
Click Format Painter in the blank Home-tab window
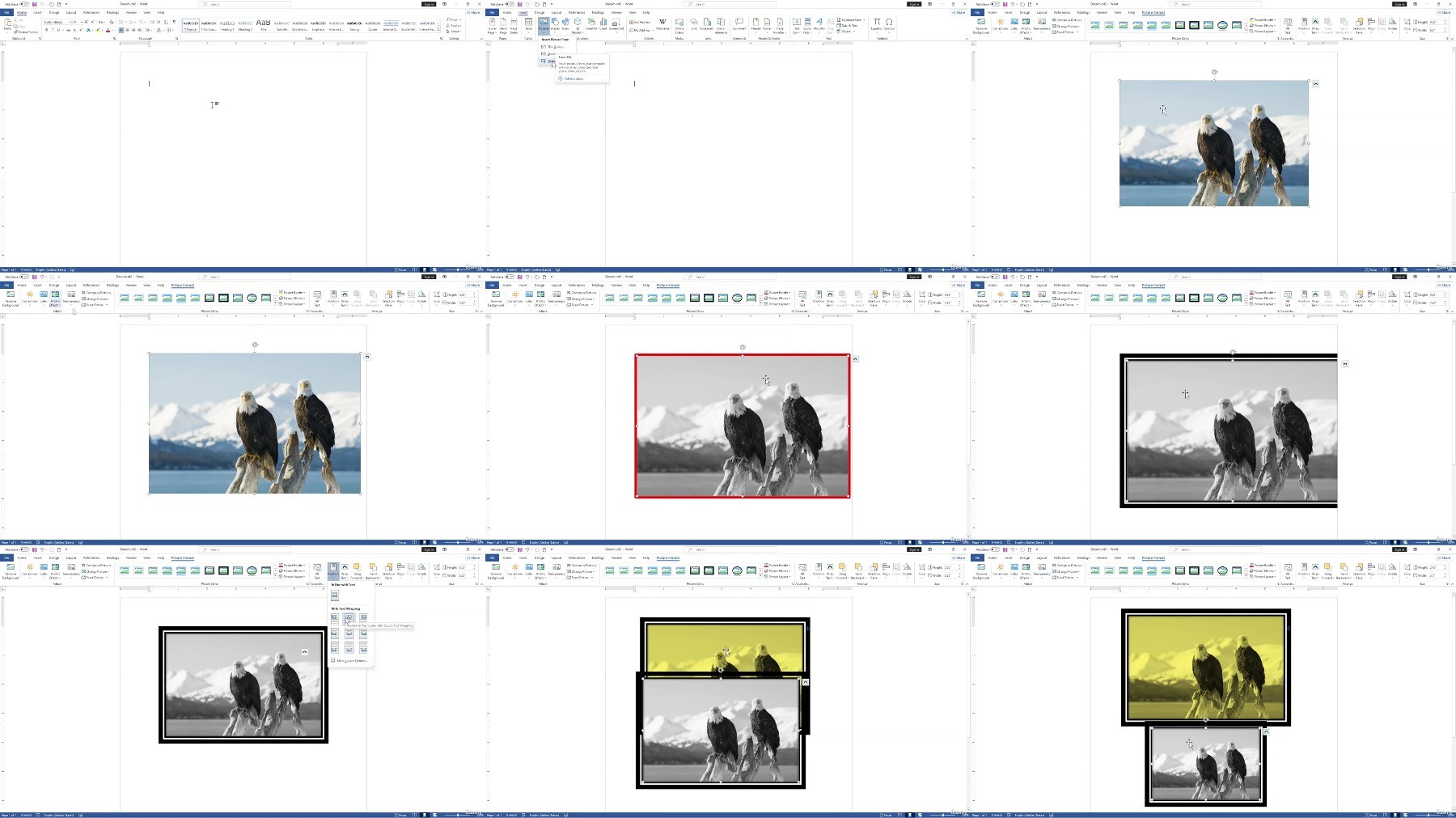coord(27,32)
